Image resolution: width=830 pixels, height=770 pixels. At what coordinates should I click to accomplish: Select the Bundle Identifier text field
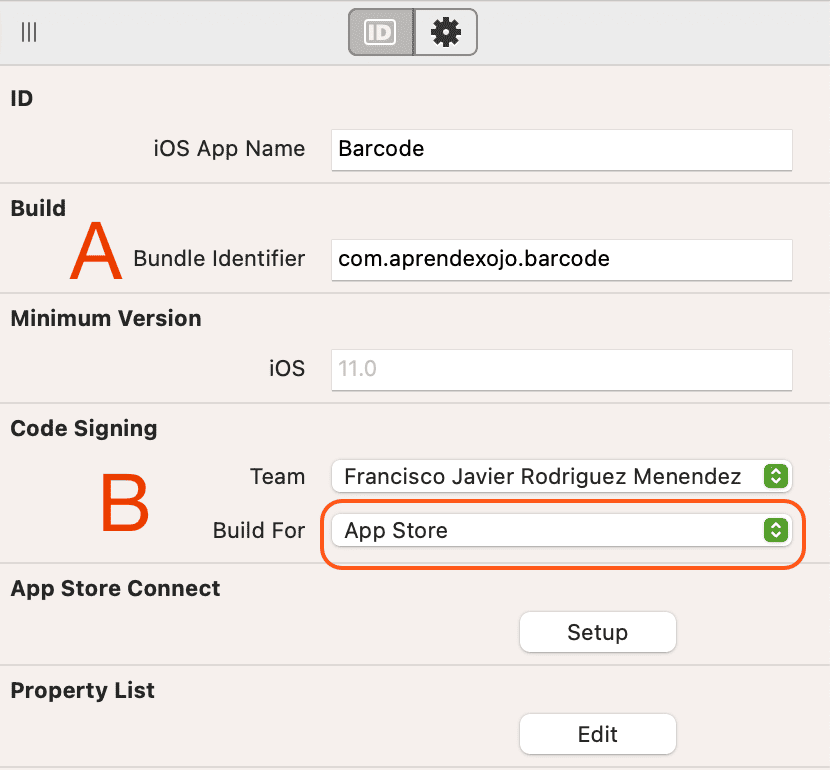(561, 259)
